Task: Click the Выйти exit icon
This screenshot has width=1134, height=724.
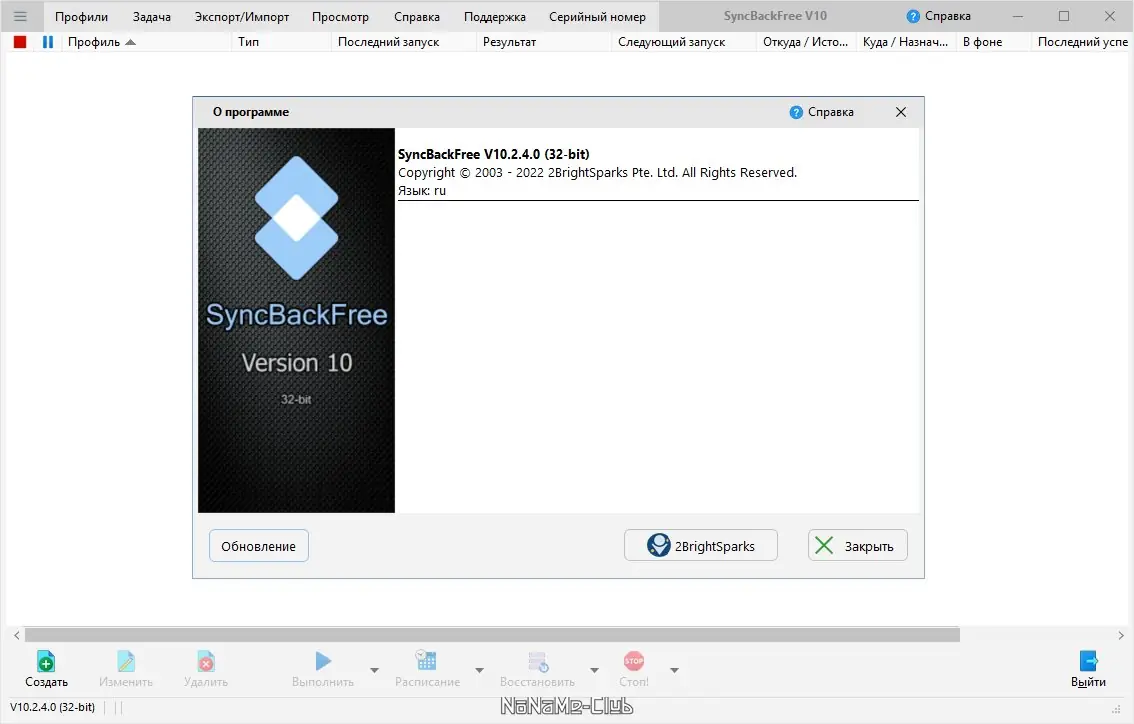Action: 1088,661
